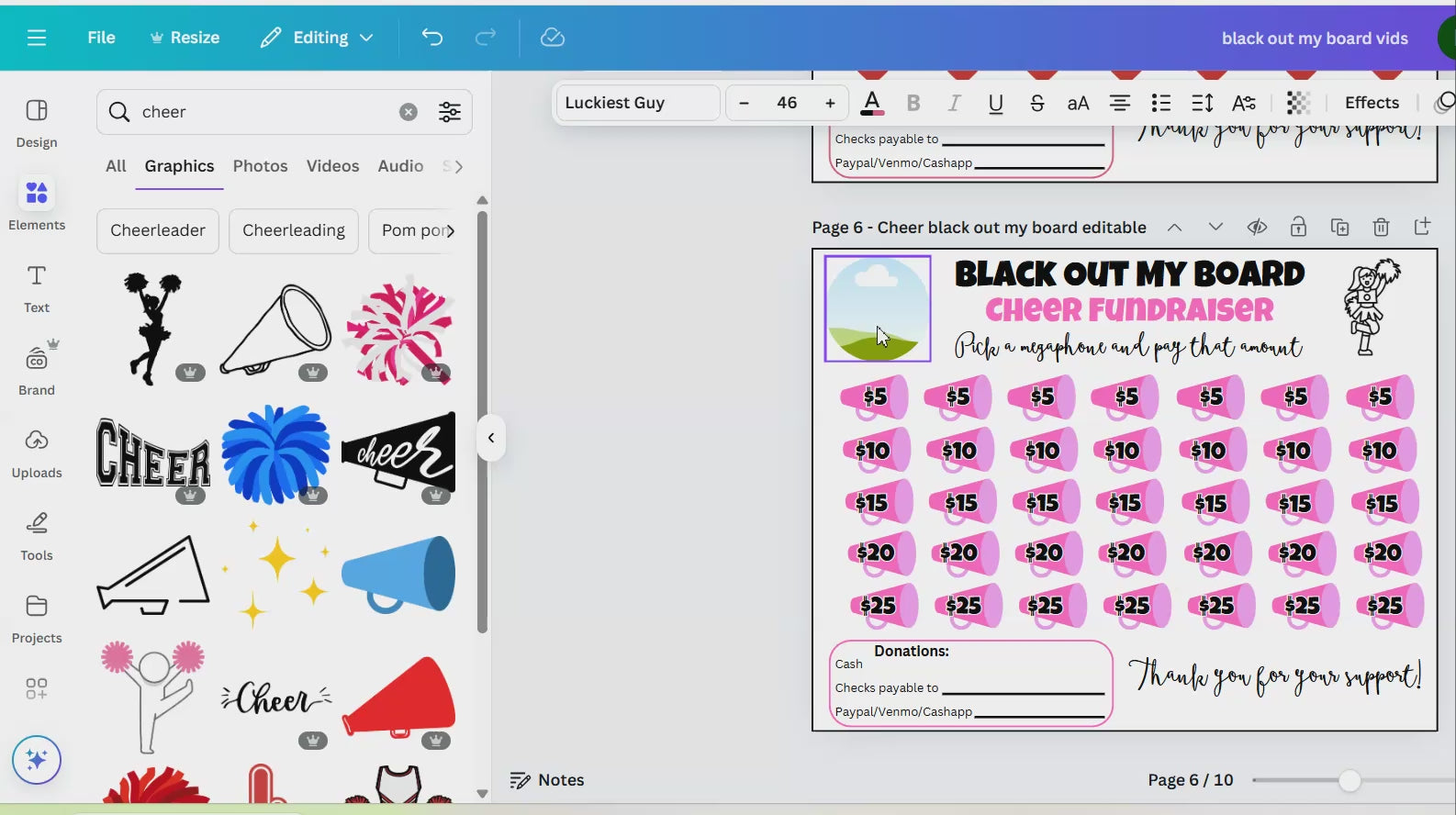Hide page 6 using the eye icon
Screen dimensions: 1456x815
point(1257,227)
